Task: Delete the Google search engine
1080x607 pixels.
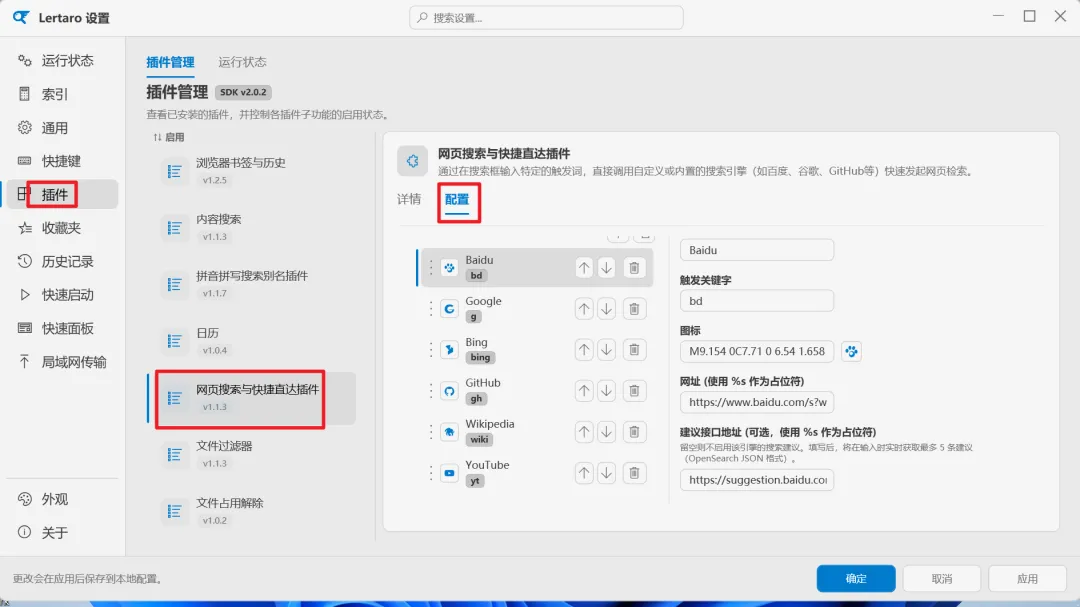Action: click(634, 309)
